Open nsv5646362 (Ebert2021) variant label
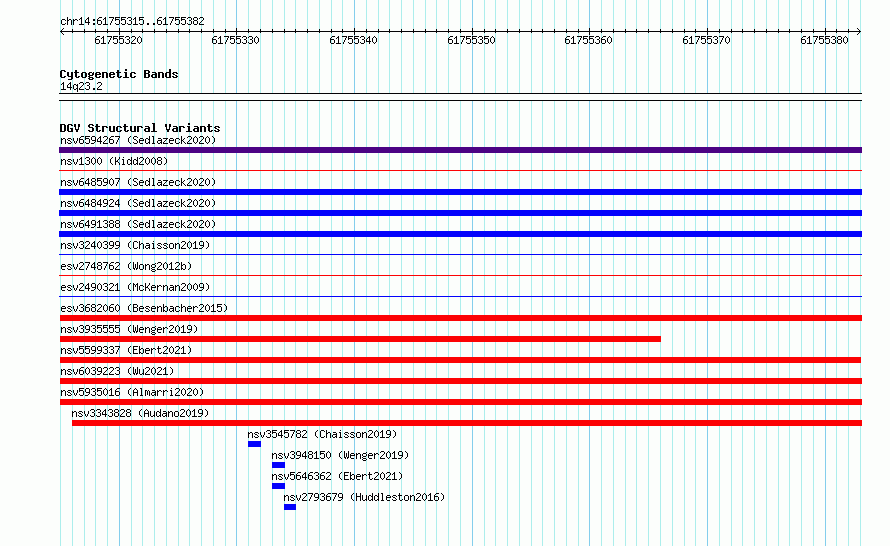 tap(337, 476)
